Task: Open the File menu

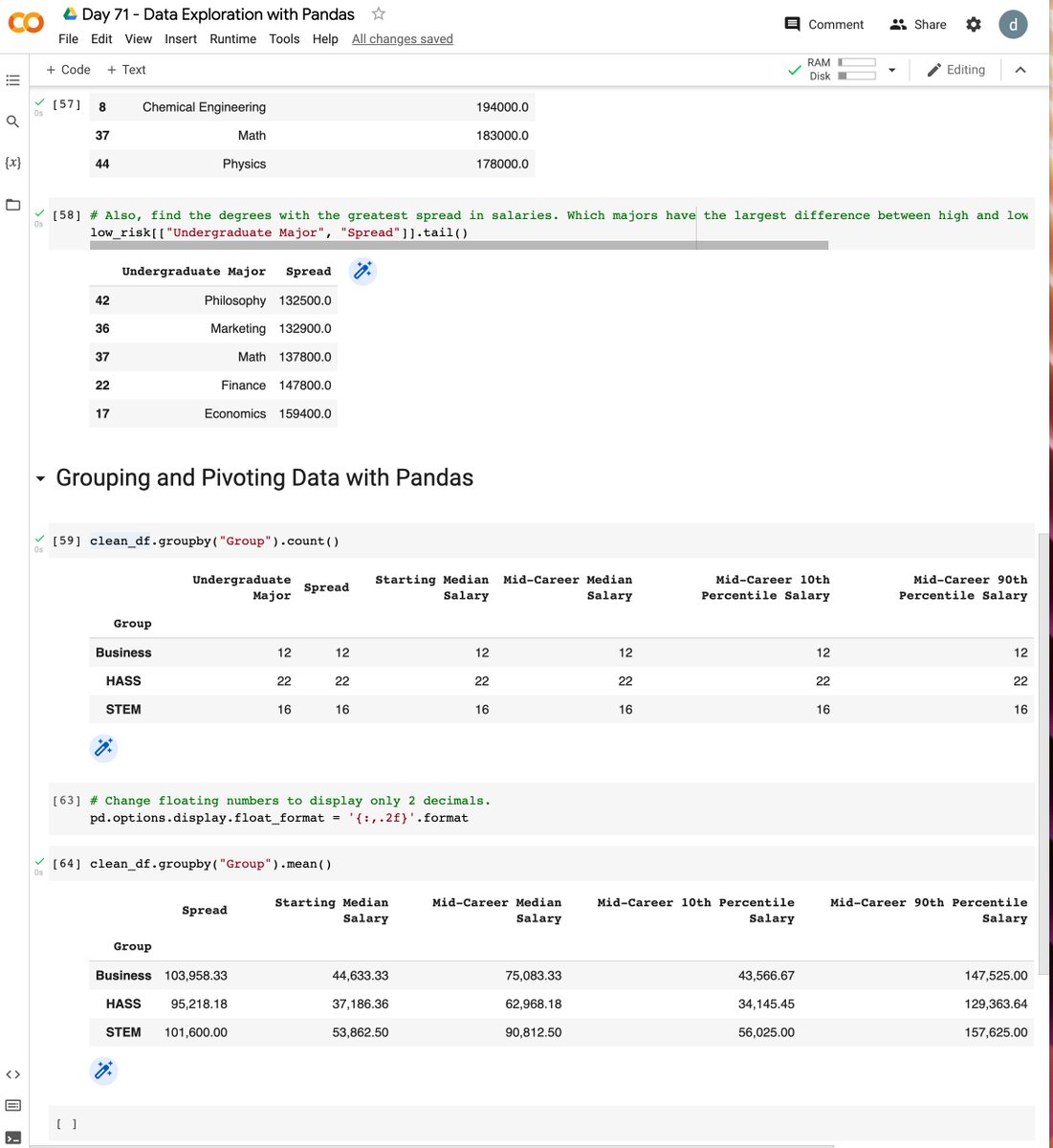Action: 68,39
